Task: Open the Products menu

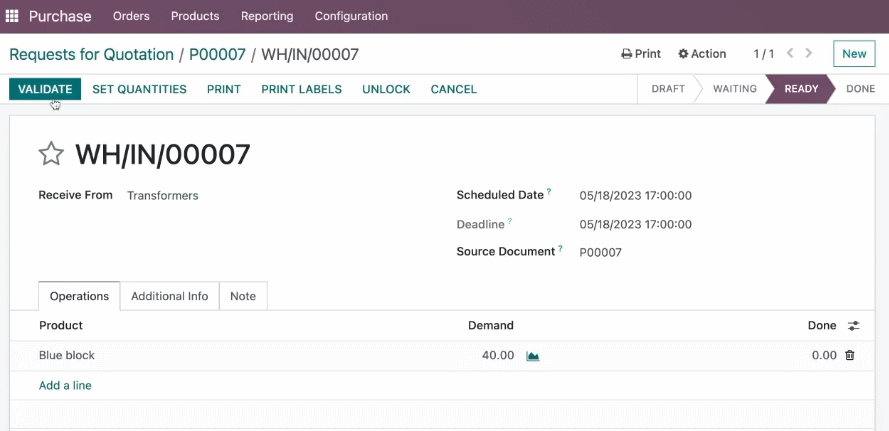Action: point(195,16)
